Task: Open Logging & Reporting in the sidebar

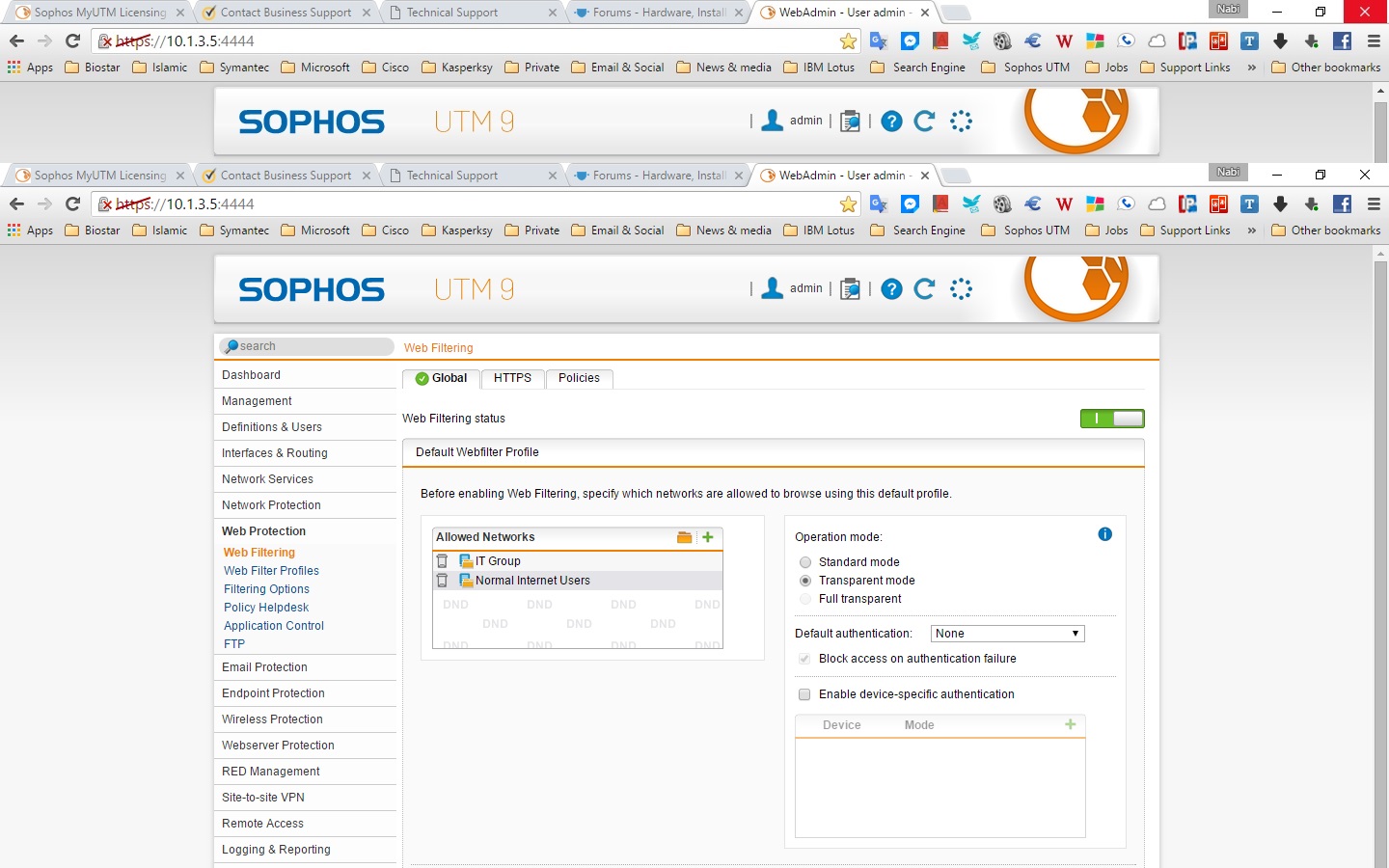Action: [305, 850]
